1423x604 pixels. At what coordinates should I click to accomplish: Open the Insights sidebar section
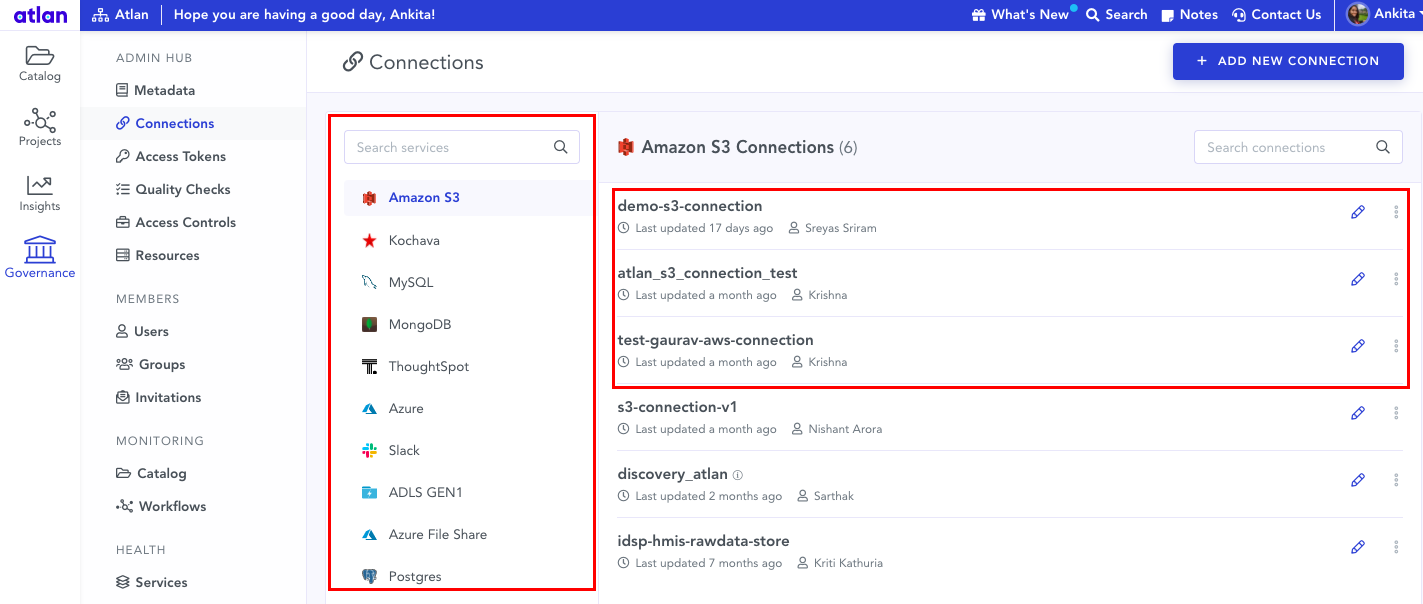[40, 194]
